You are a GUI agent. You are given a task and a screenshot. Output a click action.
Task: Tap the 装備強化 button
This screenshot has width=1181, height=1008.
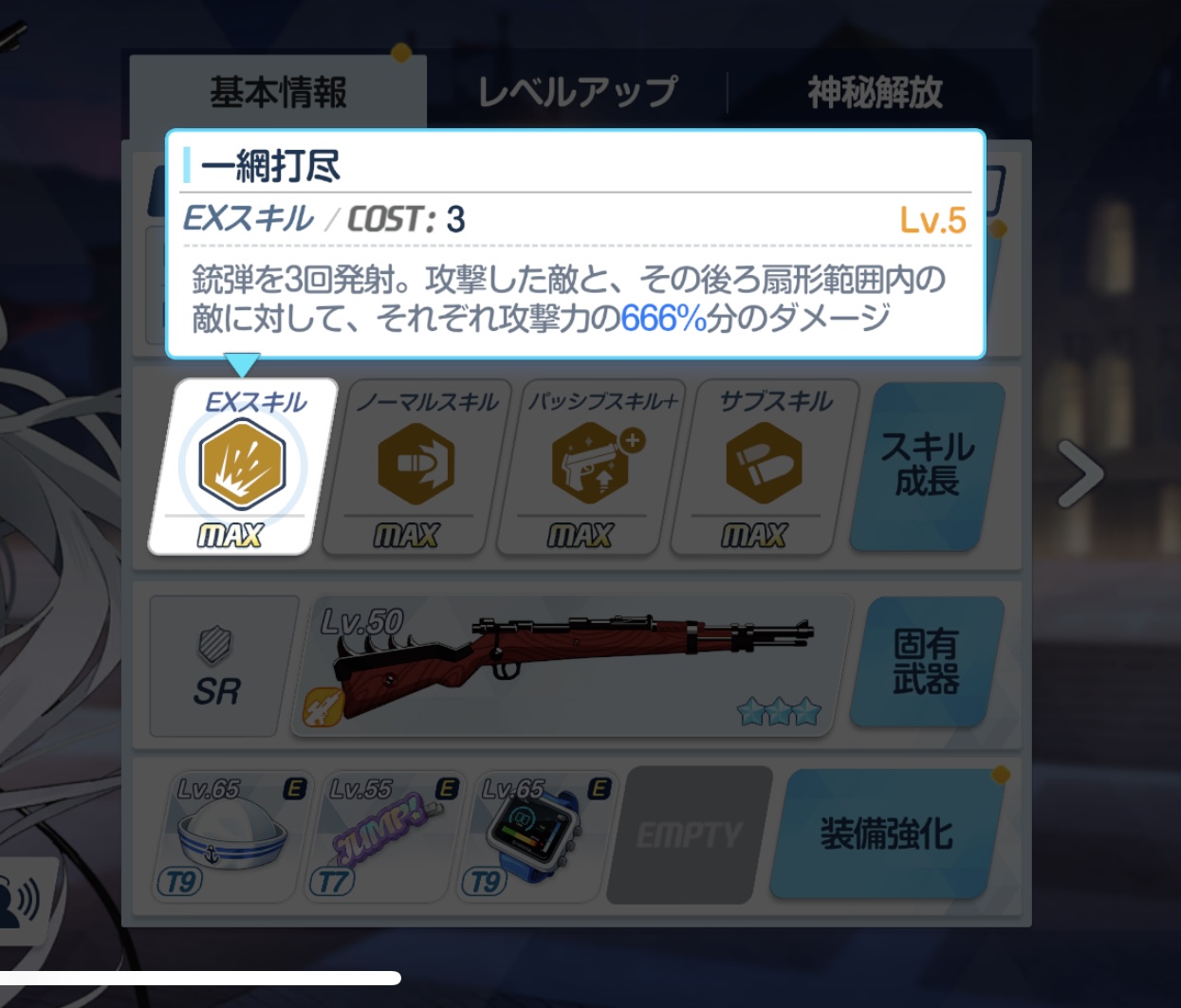(886, 834)
